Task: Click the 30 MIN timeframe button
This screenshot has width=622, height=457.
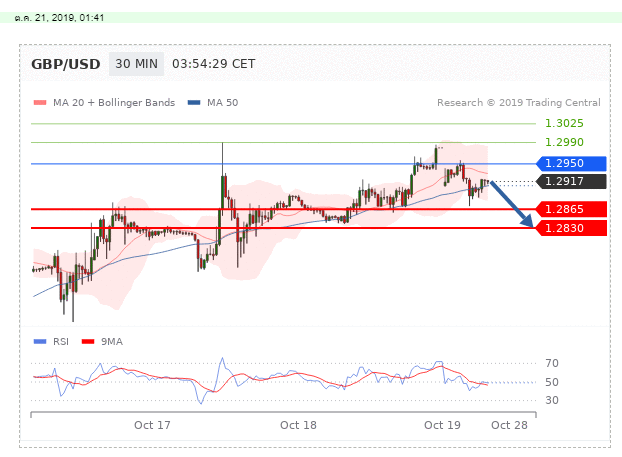Action: click(x=136, y=64)
